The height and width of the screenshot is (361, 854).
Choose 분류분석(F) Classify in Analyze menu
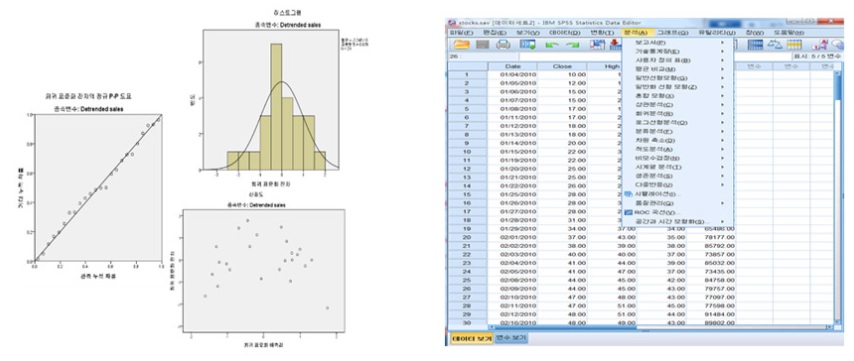click(678, 131)
